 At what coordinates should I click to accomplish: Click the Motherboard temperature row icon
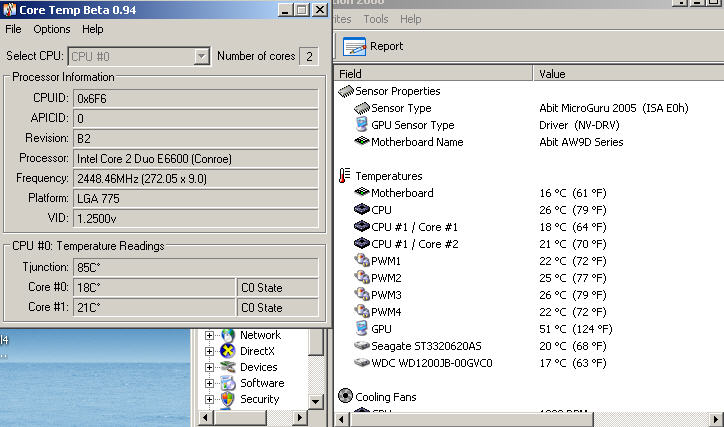(362, 192)
